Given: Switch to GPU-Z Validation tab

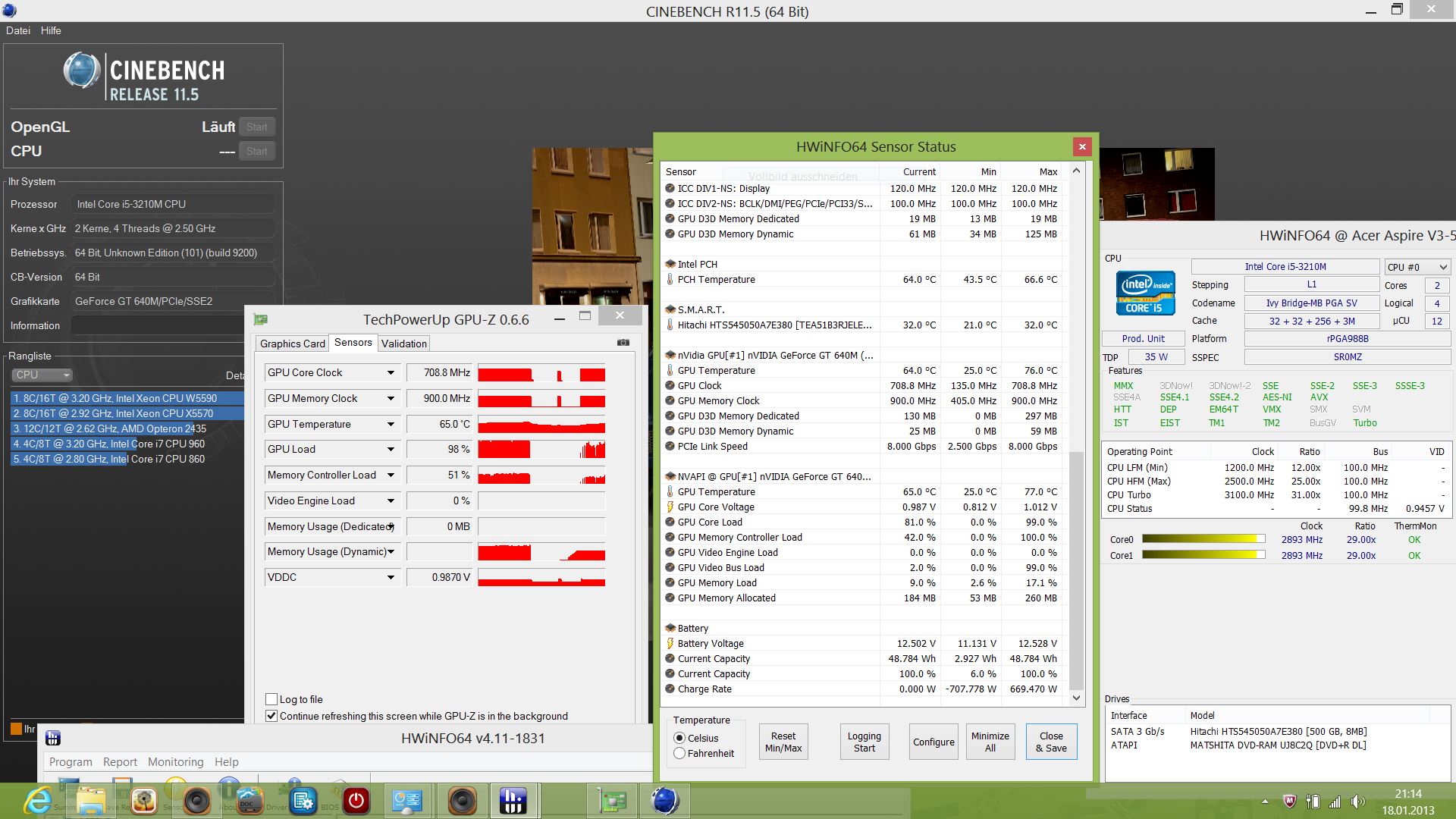Looking at the screenshot, I should (403, 344).
